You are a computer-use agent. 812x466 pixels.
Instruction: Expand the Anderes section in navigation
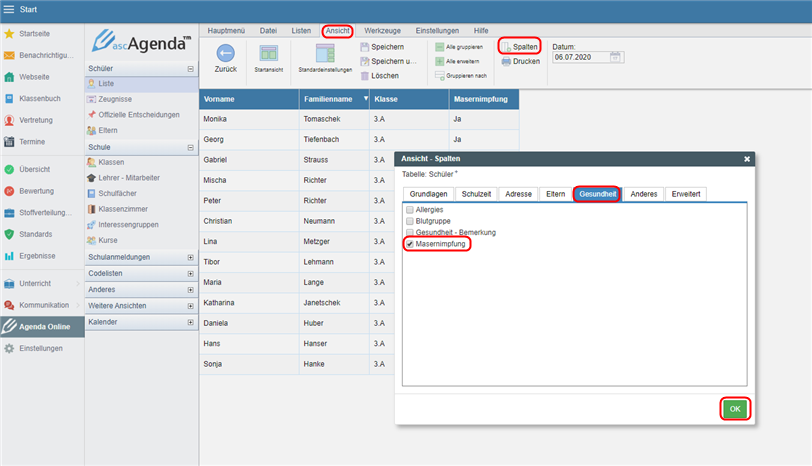pos(191,290)
